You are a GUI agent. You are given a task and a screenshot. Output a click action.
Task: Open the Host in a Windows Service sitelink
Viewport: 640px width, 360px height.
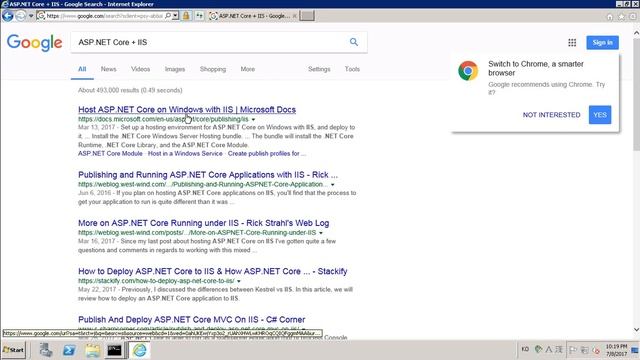(185, 153)
